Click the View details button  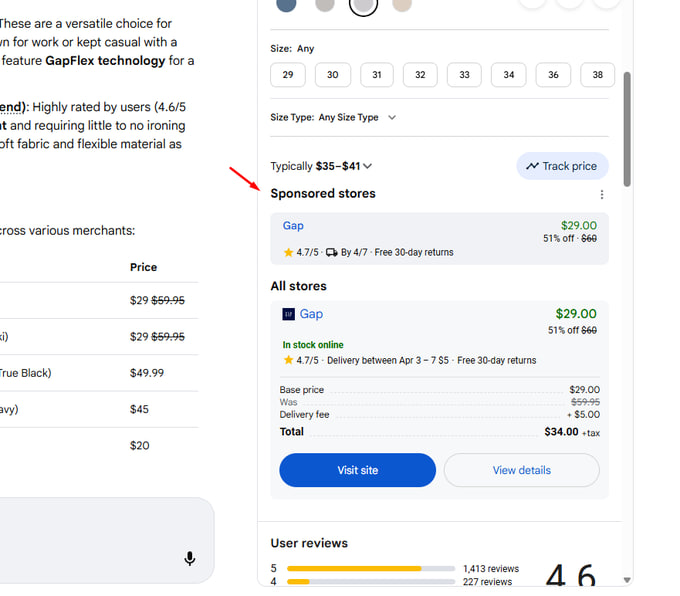click(x=521, y=470)
